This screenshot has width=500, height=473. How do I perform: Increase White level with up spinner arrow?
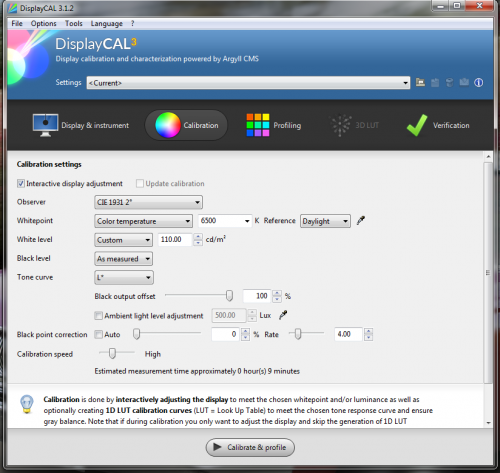pyautogui.click(x=198, y=236)
